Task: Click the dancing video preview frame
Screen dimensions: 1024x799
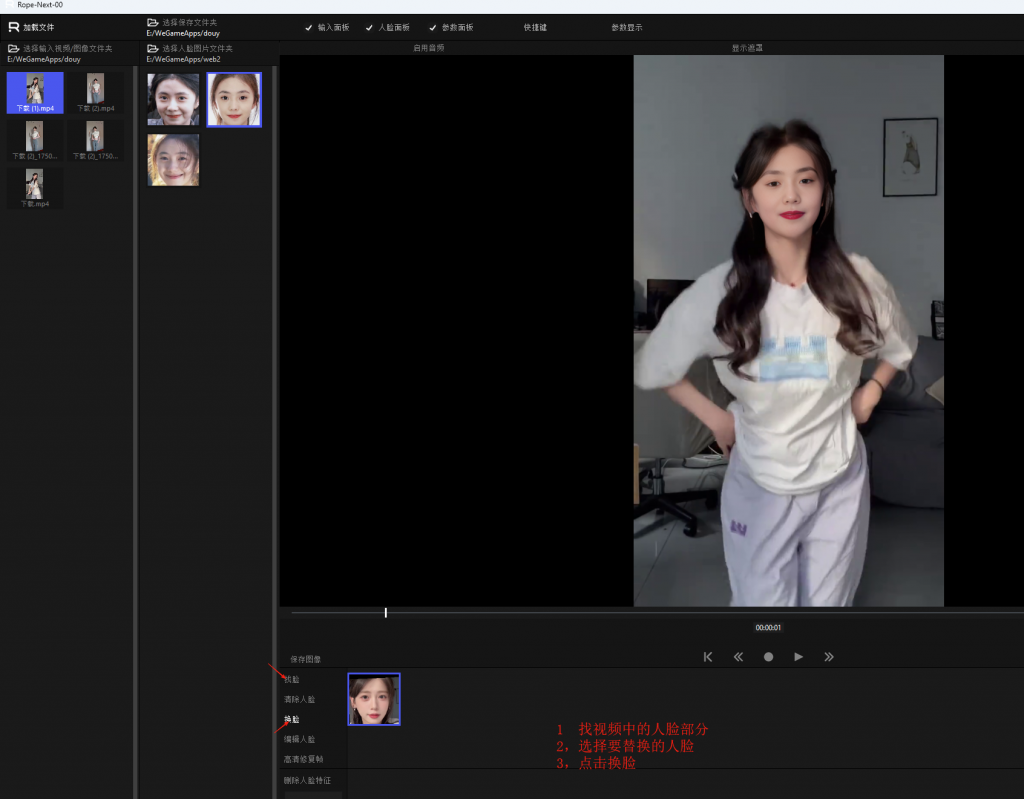Action: coord(788,331)
